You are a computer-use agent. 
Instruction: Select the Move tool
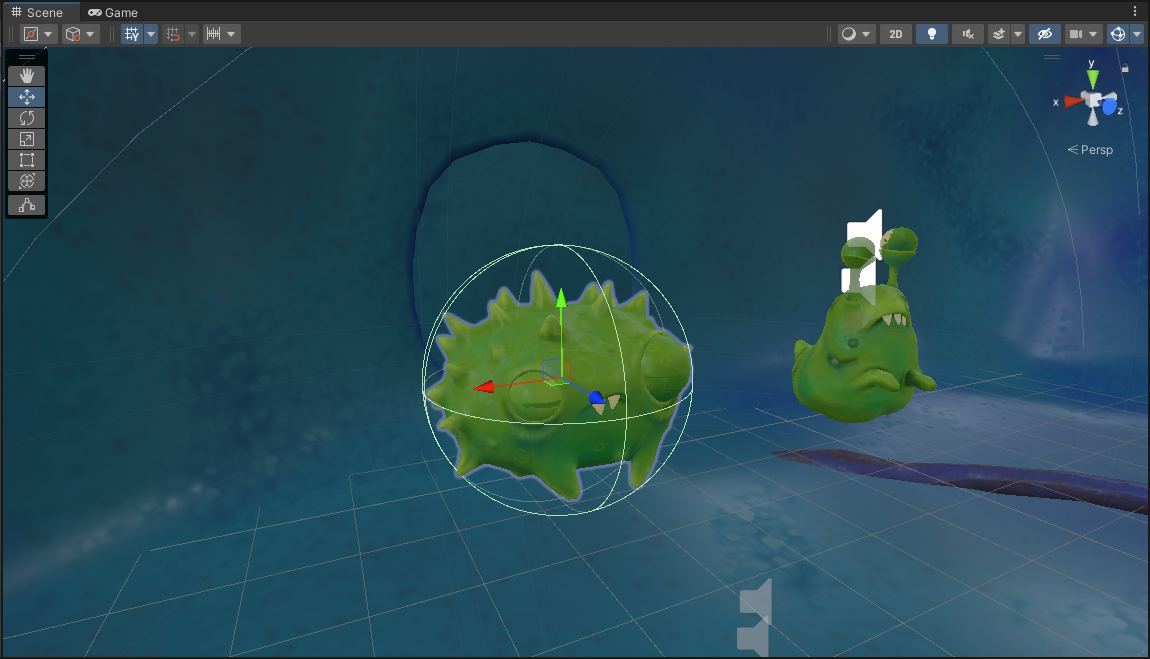(27, 97)
